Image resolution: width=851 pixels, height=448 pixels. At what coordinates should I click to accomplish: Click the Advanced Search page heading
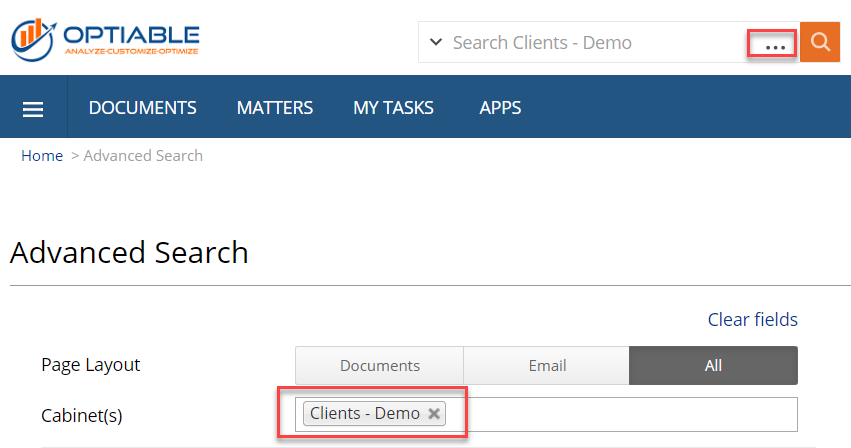129,253
